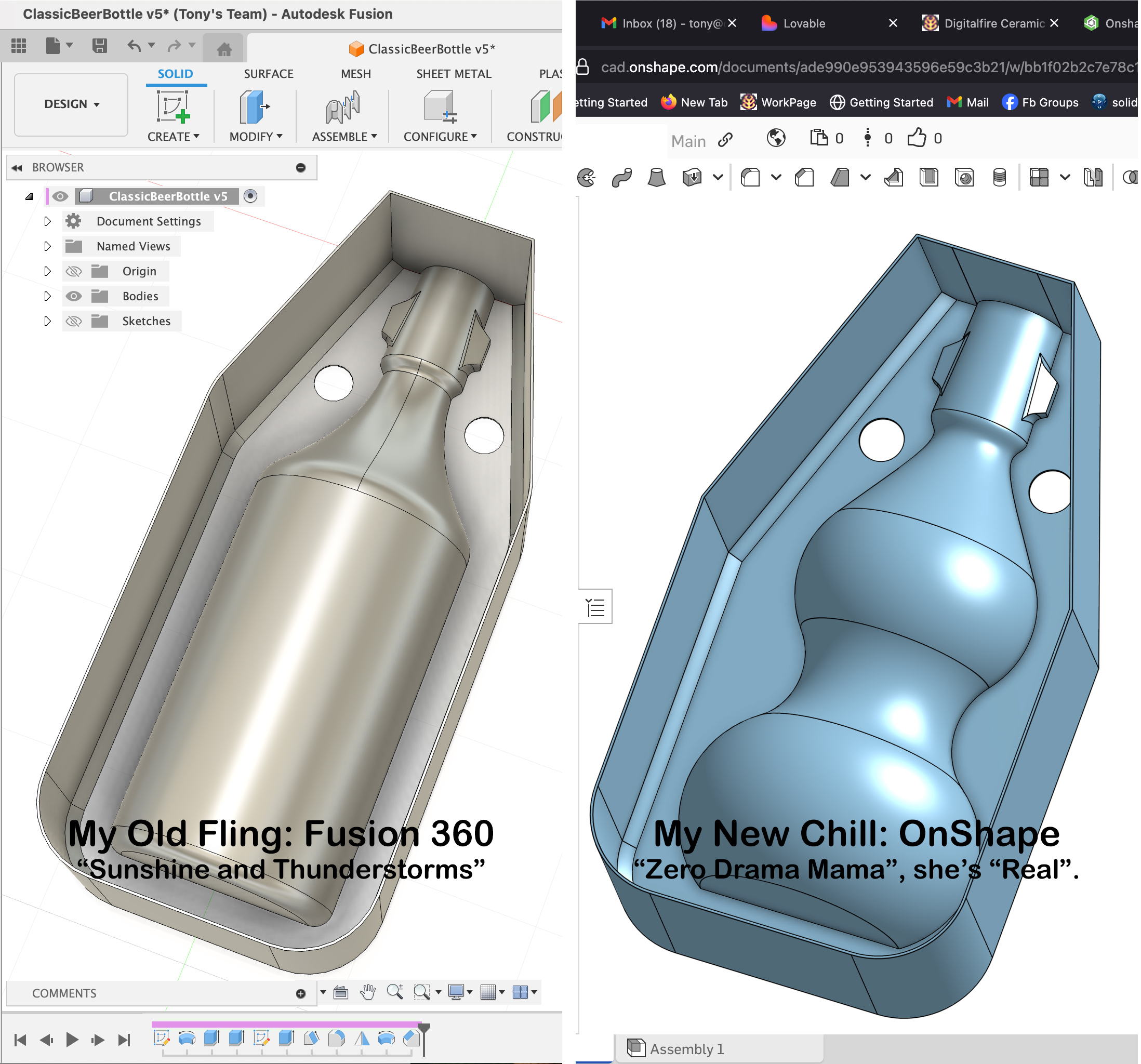Select the Onshape Chamfer tool

point(805,177)
